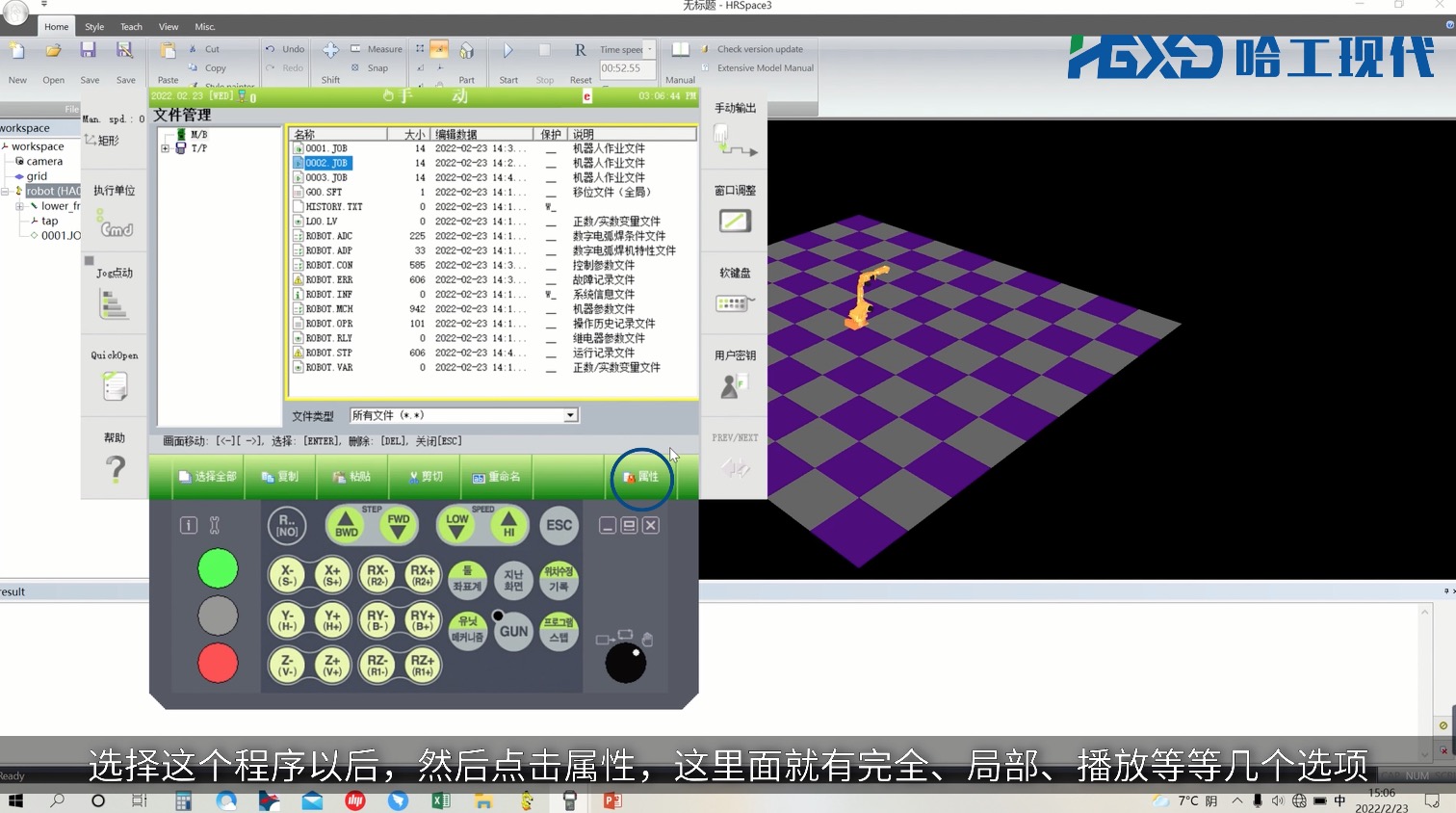Click the 窗口调整 window adjust icon
Image resolution: width=1456 pixels, height=813 pixels.
click(x=735, y=221)
